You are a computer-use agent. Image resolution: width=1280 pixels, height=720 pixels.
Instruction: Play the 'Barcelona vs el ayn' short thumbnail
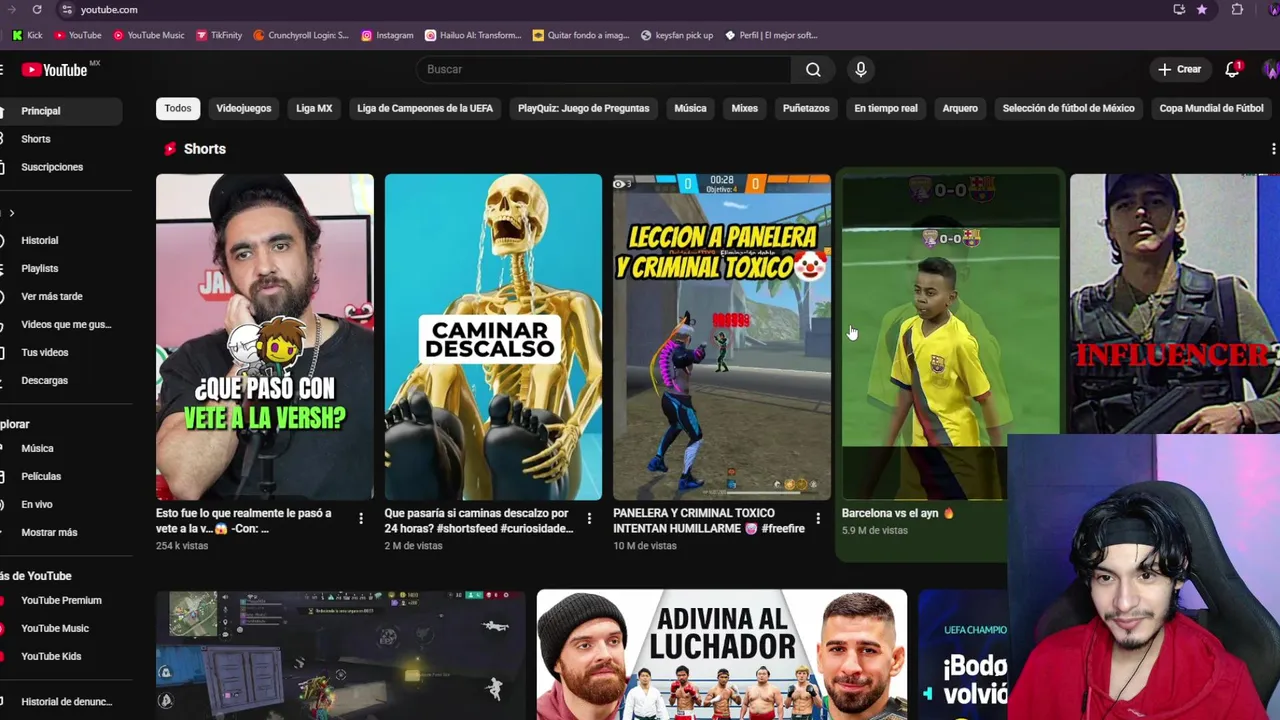[x=950, y=337]
